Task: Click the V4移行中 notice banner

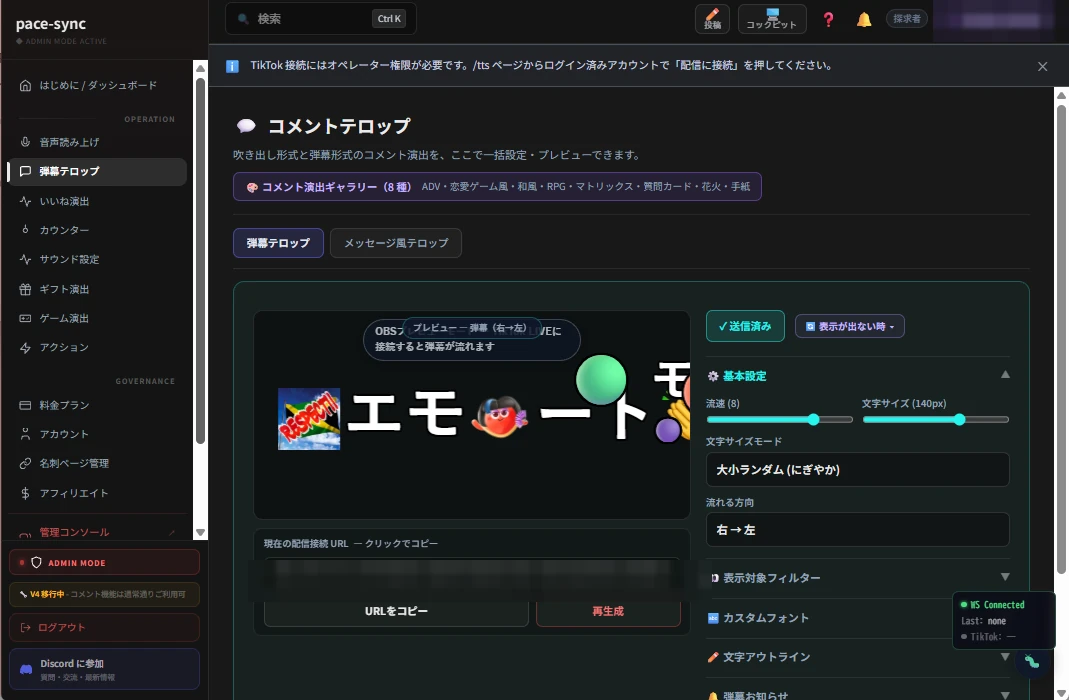Action: (x=104, y=594)
